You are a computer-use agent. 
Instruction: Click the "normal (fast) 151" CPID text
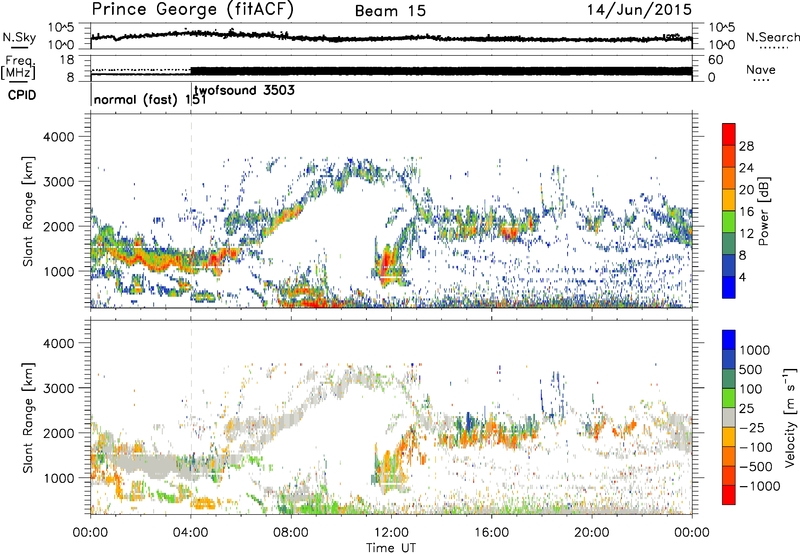click(150, 100)
